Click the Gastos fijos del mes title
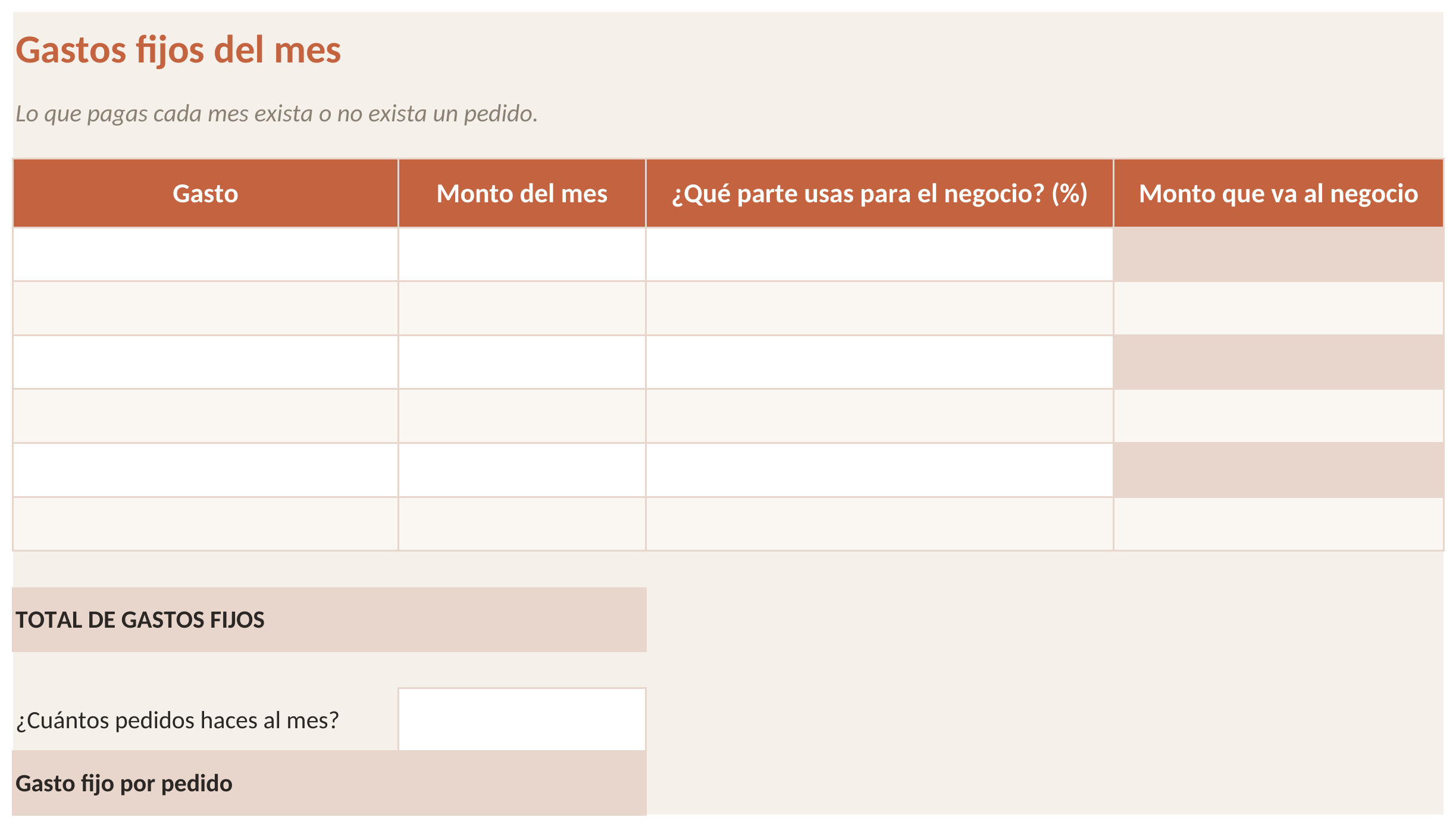The width and height of the screenshot is (1456, 827). click(178, 50)
